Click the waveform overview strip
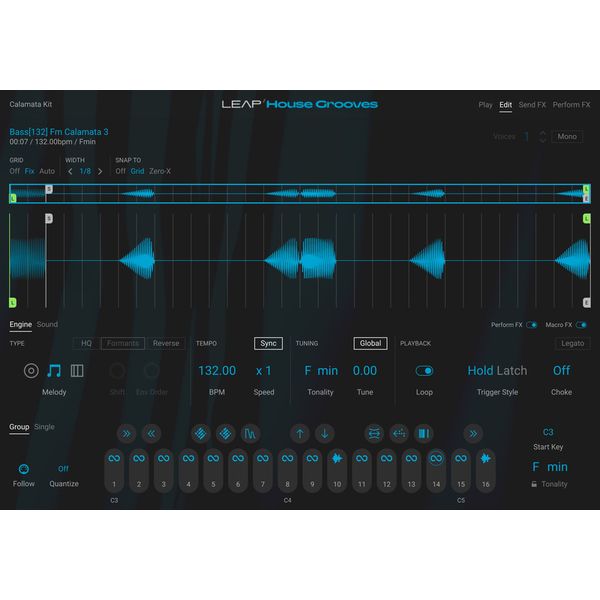 click(x=300, y=194)
